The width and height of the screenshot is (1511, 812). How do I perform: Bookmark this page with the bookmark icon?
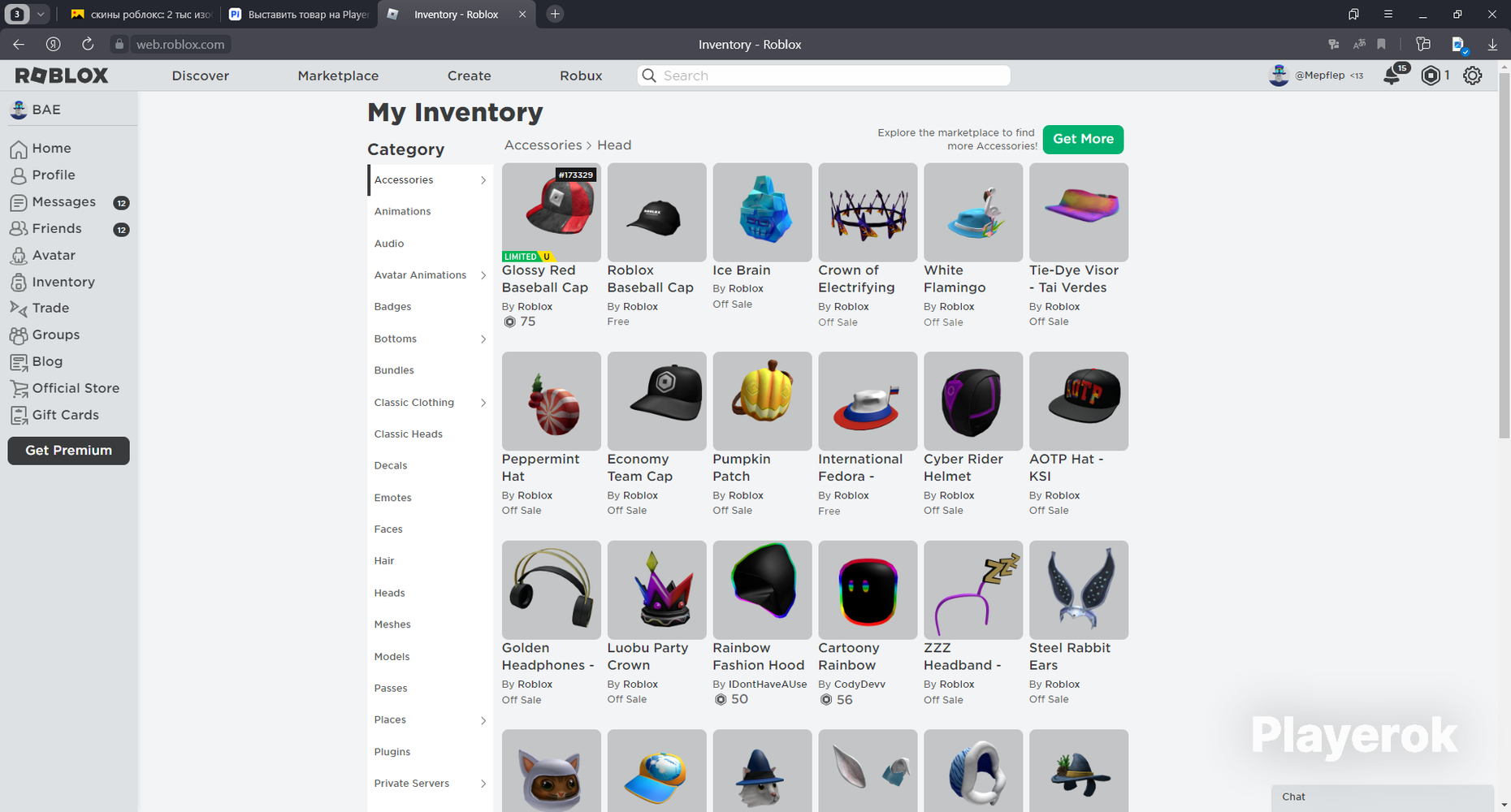(1382, 45)
